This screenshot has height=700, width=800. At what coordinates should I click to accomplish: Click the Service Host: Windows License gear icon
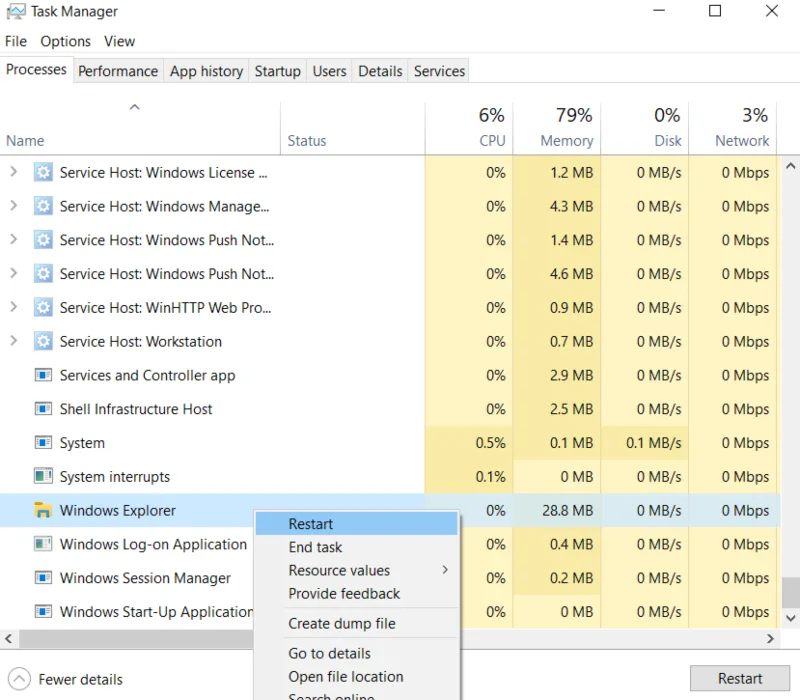(x=43, y=172)
